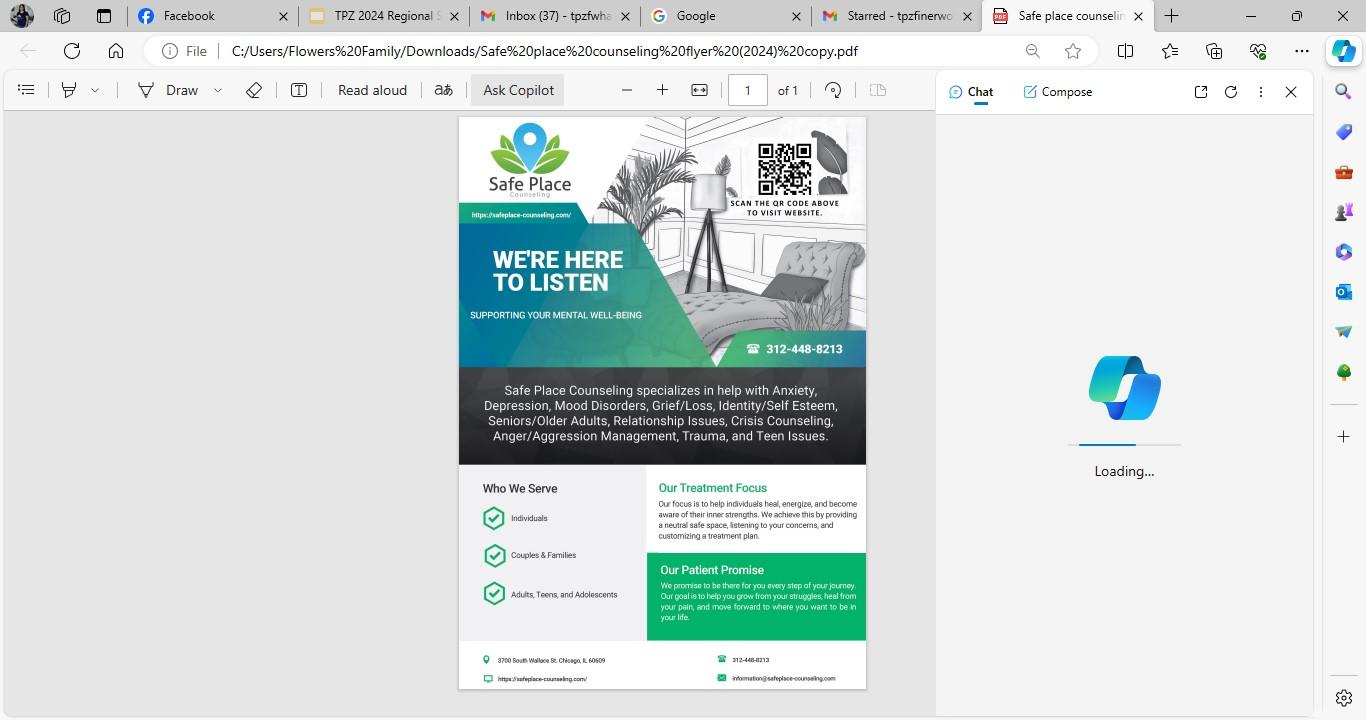Open Games chess icon in sidebar

1344,212
